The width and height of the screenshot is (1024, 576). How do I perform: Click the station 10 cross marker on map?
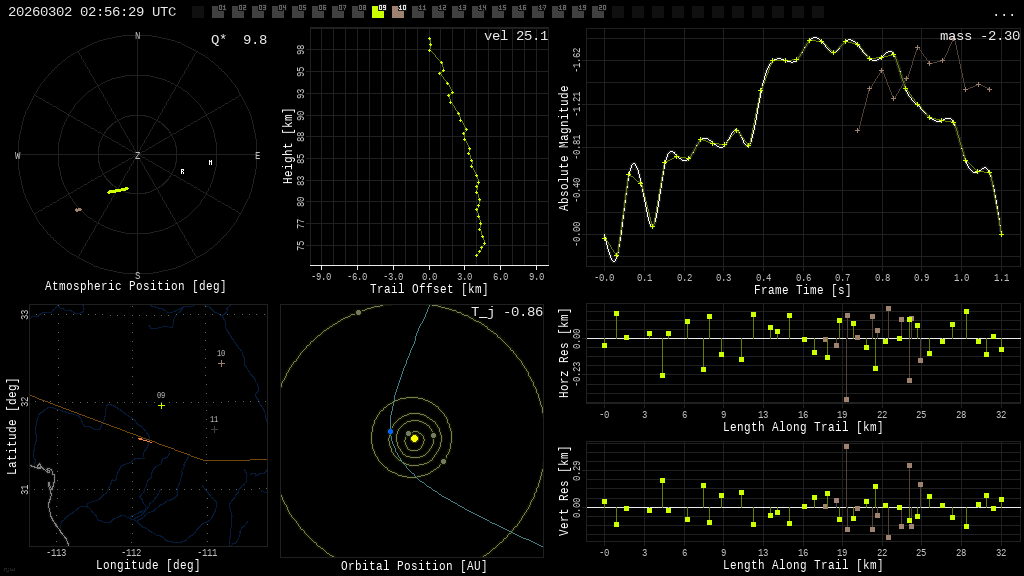(221, 363)
